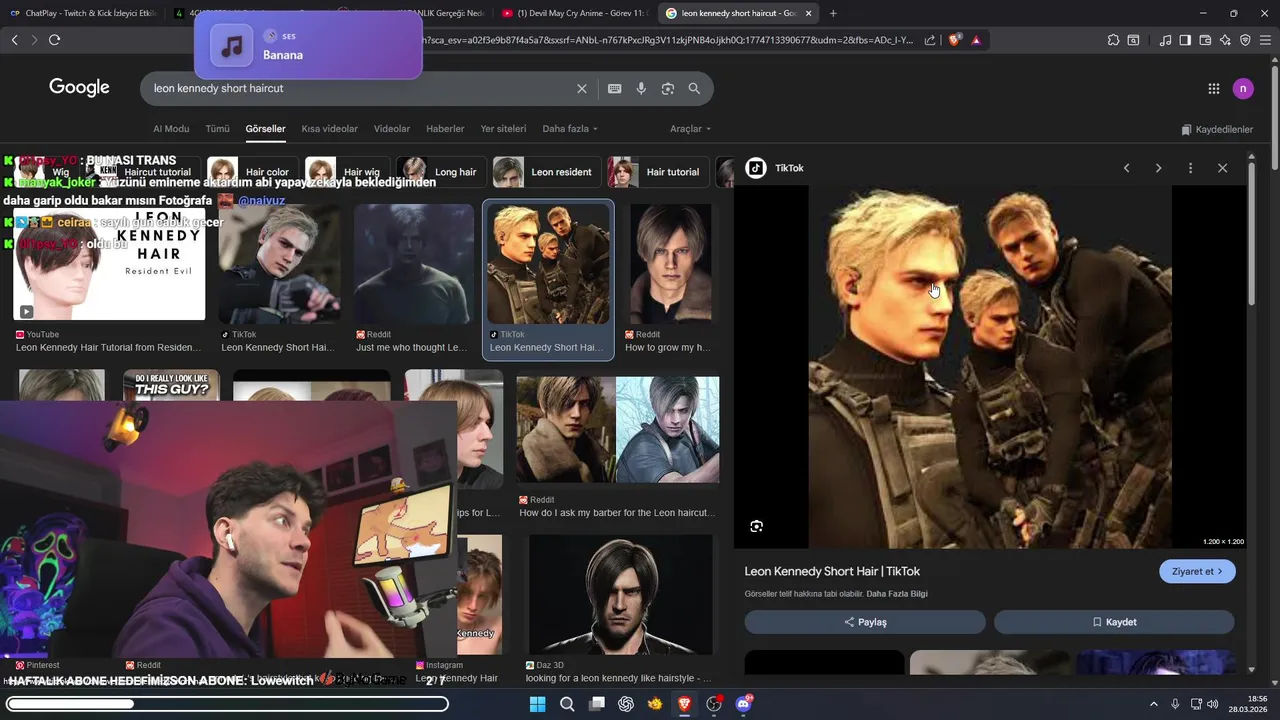
Task: Switch to Kısa videolar tab
Action: pos(329,129)
